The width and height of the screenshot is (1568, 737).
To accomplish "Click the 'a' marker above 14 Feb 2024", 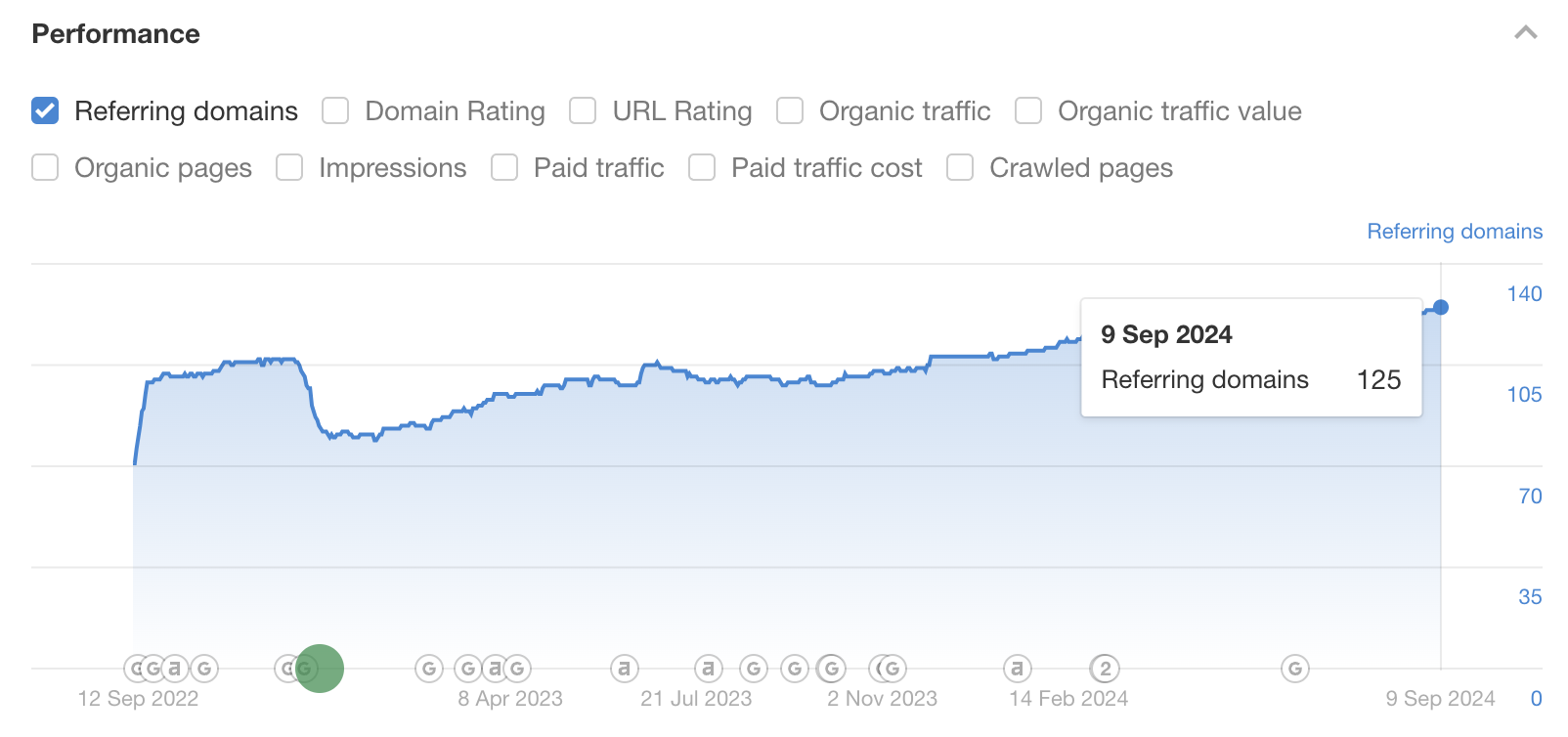I will pyautogui.click(x=1018, y=669).
